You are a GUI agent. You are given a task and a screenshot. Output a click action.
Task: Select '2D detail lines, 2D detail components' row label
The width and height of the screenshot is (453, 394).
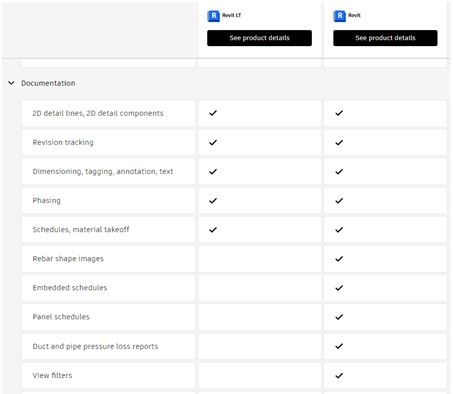tap(98, 113)
